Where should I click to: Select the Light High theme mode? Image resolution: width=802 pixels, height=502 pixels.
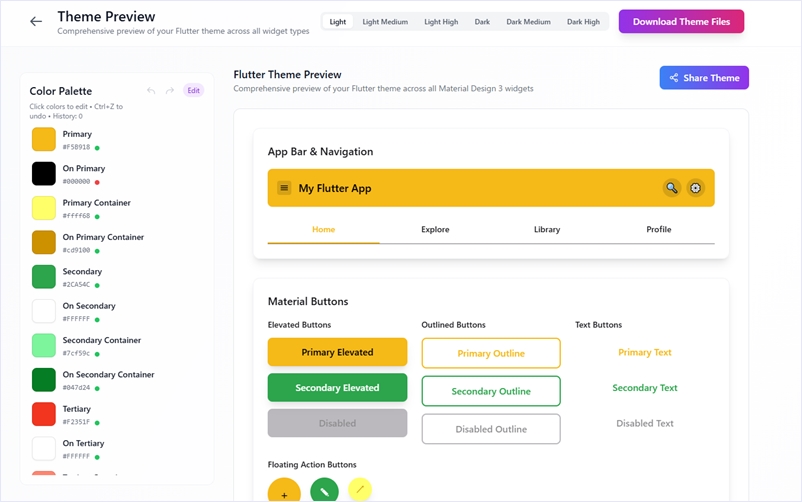pos(441,22)
